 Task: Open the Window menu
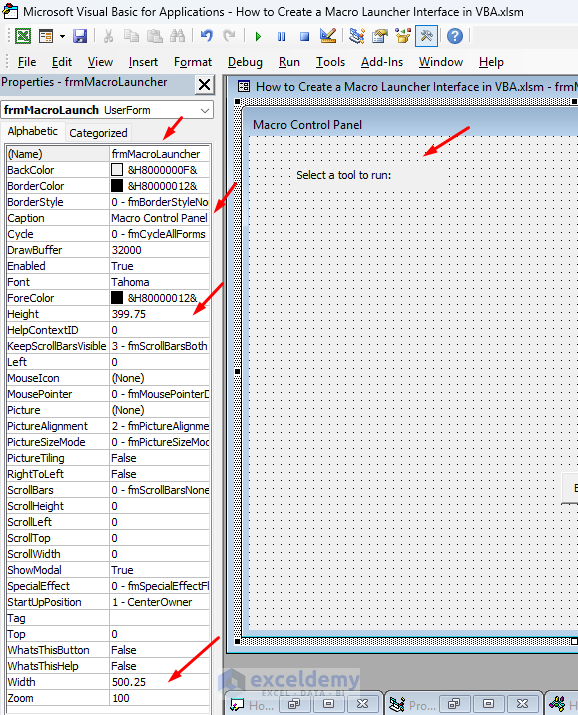[441, 62]
